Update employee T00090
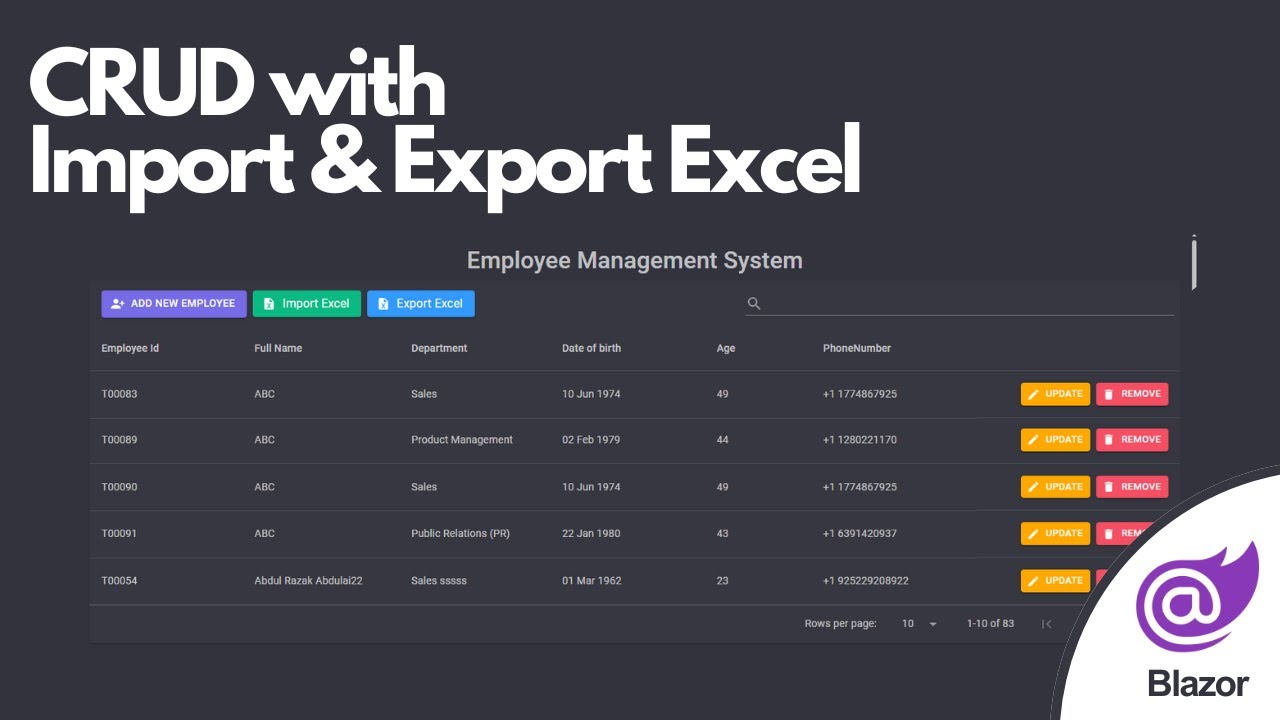Image resolution: width=1280 pixels, height=720 pixels. click(1055, 487)
